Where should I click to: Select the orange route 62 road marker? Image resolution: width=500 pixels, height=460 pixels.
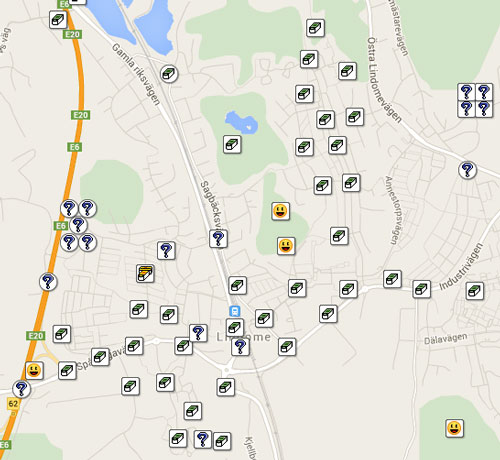[13, 404]
